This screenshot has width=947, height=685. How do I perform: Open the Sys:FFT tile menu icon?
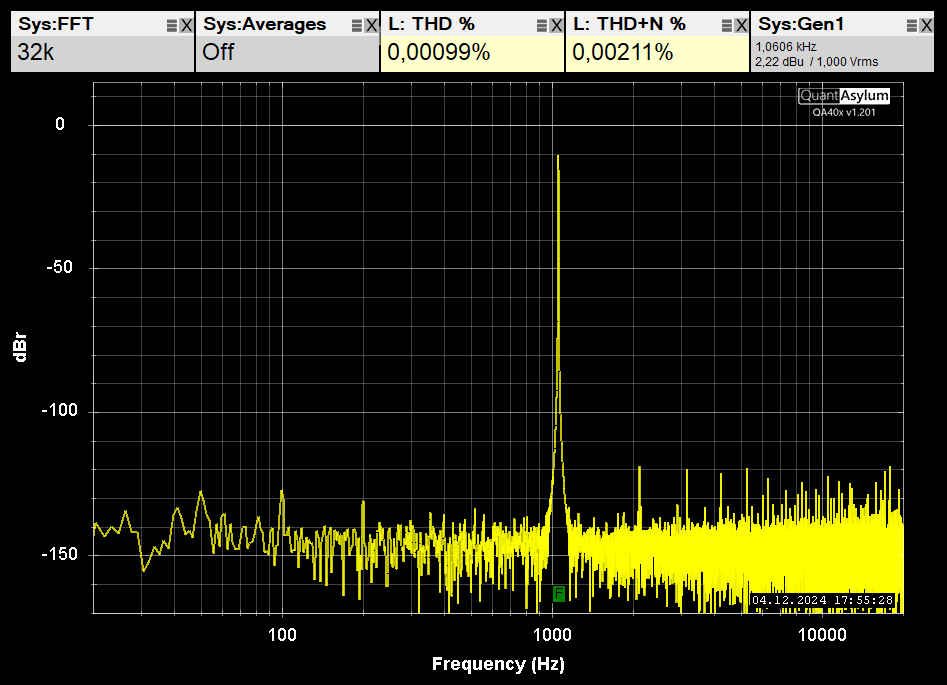172,25
